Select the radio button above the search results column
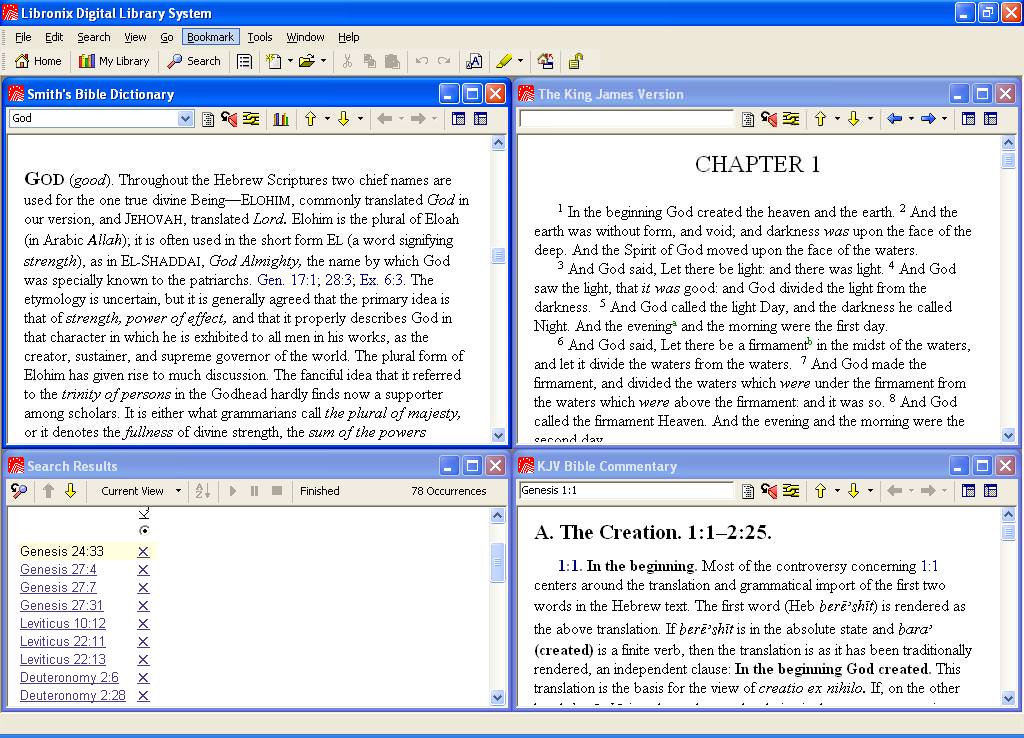Viewport: 1024px width, 738px height. (144, 530)
